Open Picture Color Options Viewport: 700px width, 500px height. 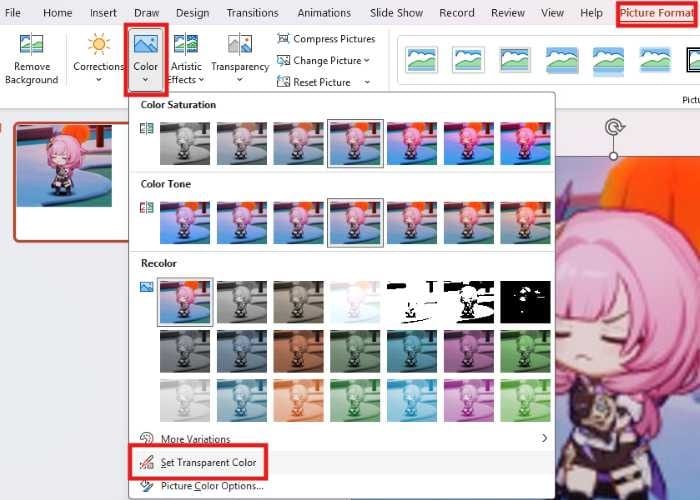211,486
